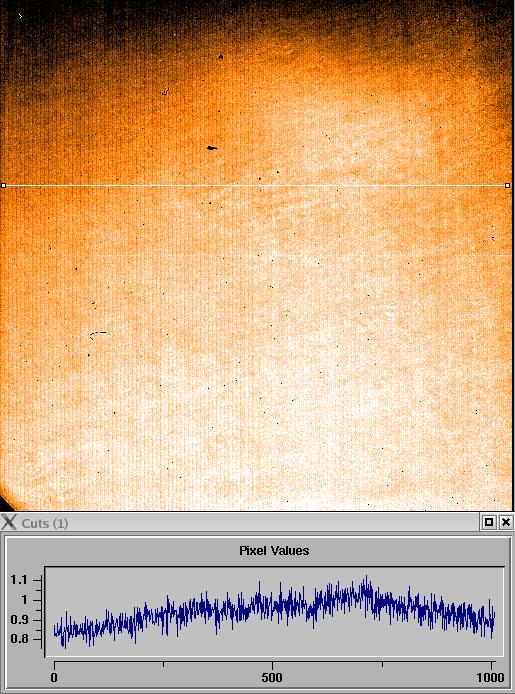Maximize the Cuts (1) window
Screen dimensions: 515x694
tap(489, 522)
